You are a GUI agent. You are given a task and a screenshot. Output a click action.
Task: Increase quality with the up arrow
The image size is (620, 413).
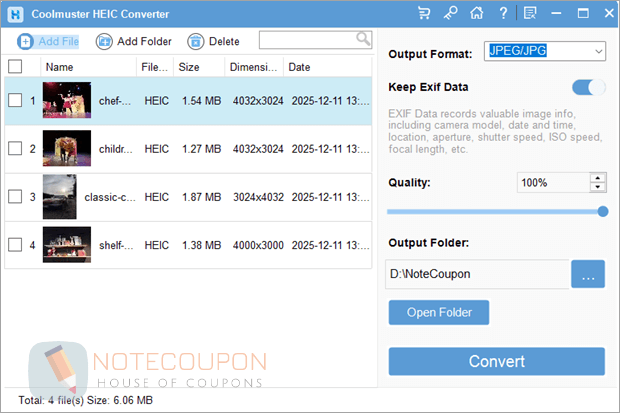[x=598, y=178]
